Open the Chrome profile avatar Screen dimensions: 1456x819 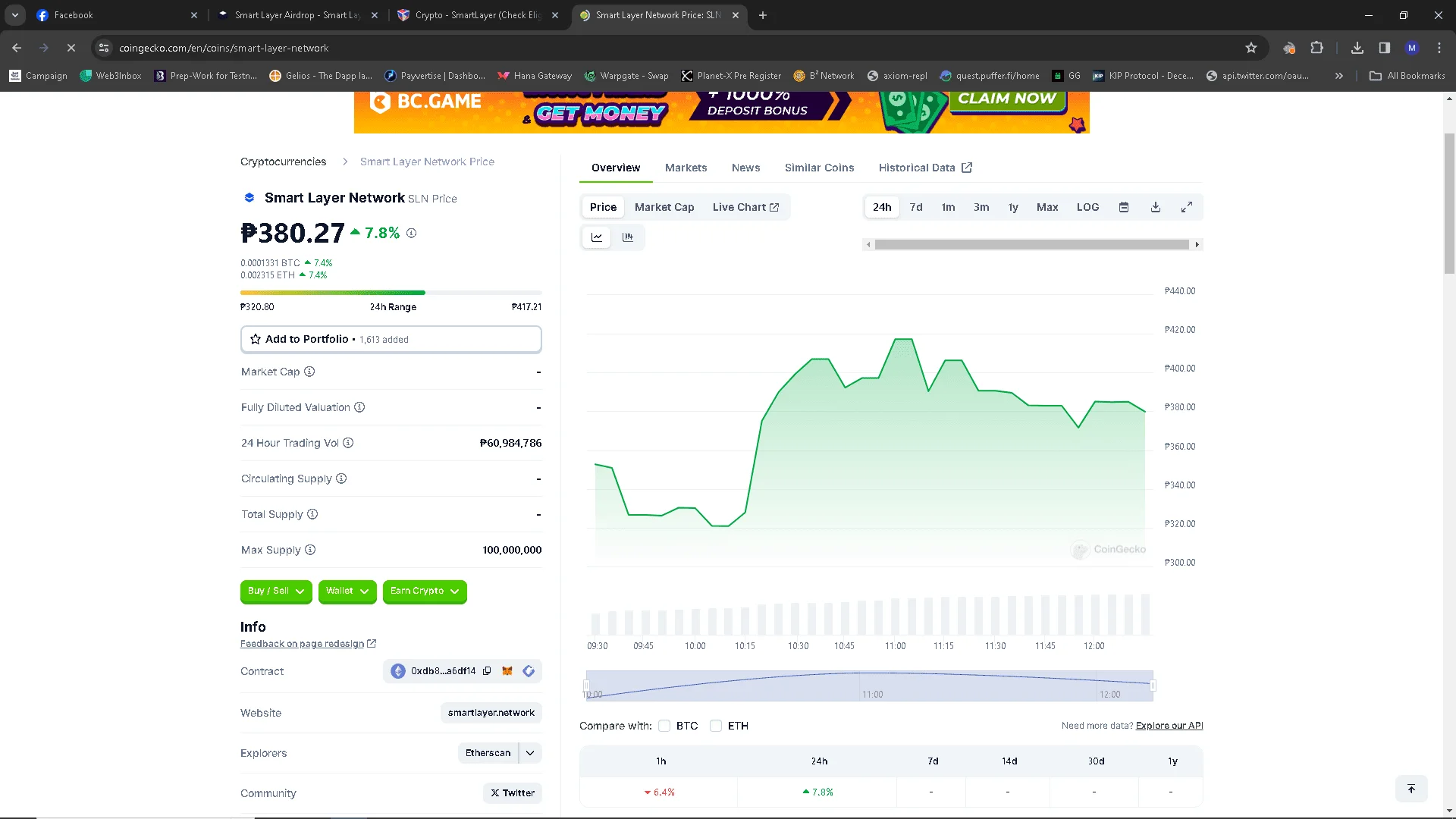pos(1412,48)
